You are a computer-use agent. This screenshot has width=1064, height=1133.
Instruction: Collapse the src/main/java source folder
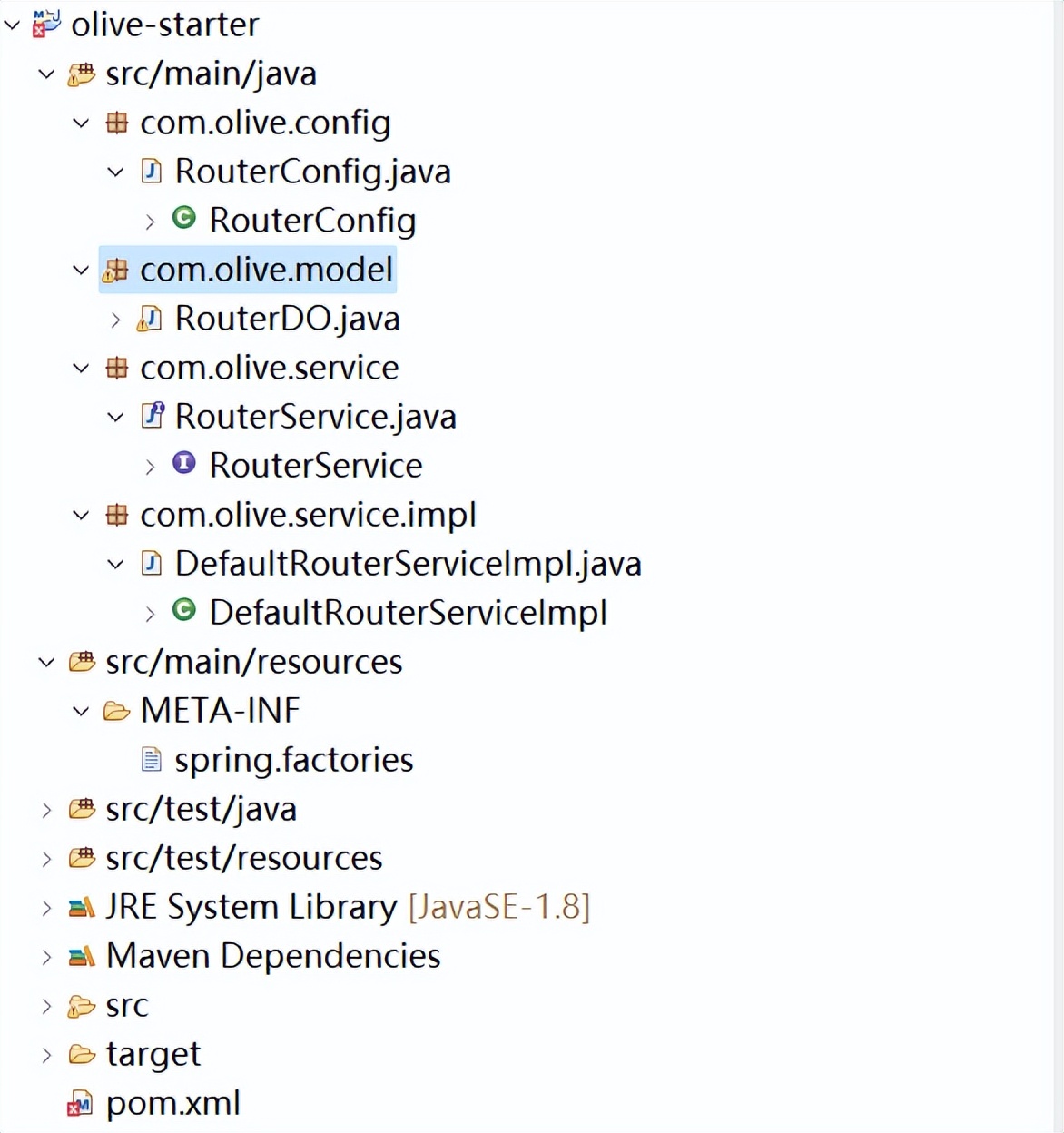[46, 74]
